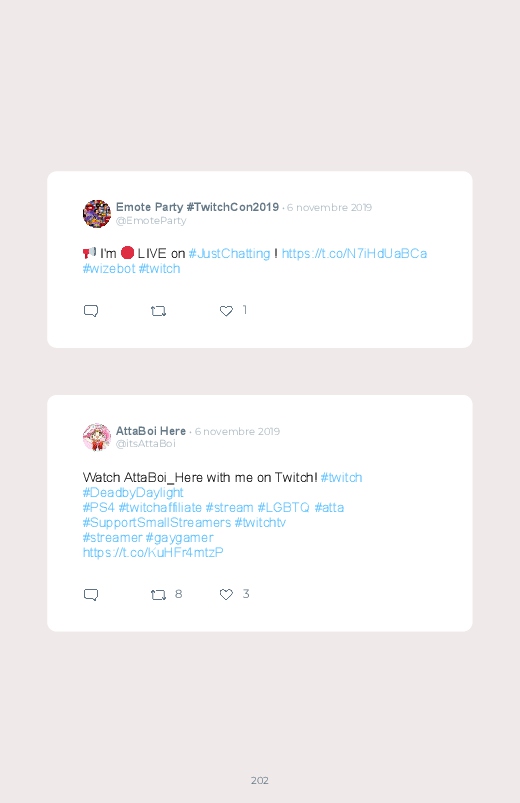Click retweet icon on Emote Party tweet
Screen dimensions: 520x803
(x=158, y=311)
